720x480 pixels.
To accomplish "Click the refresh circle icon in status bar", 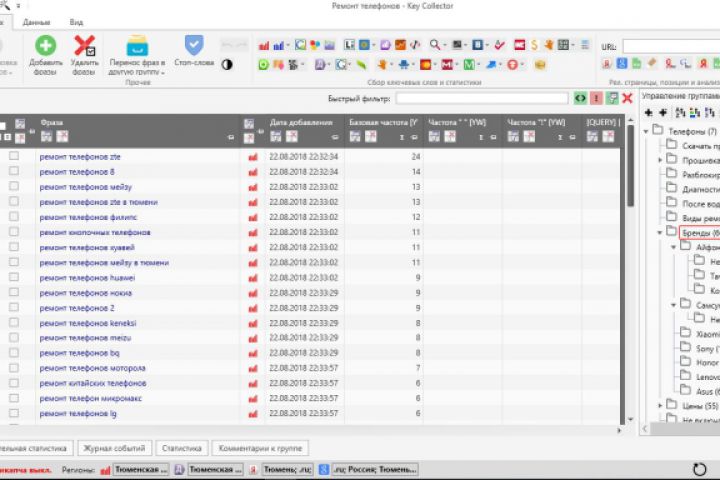I will click(x=699, y=469).
